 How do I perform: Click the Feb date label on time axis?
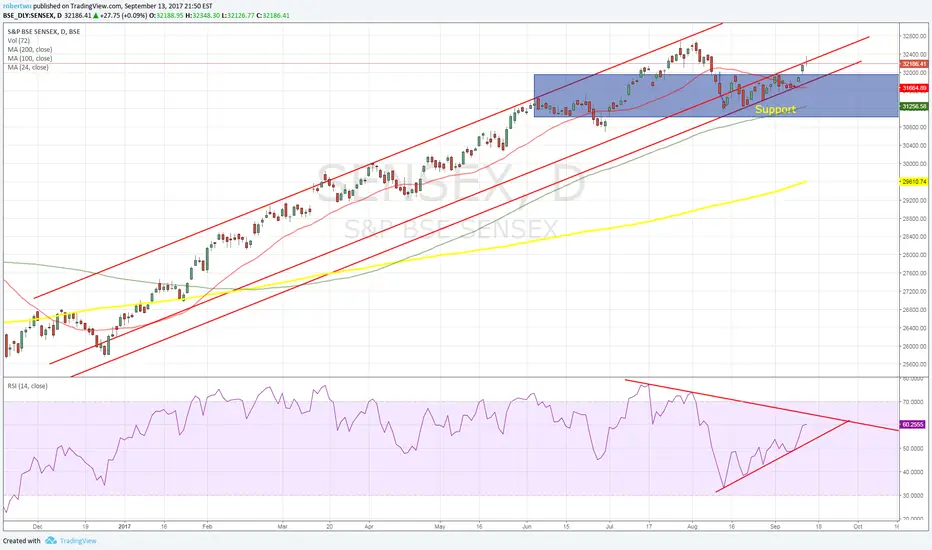click(x=207, y=526)
